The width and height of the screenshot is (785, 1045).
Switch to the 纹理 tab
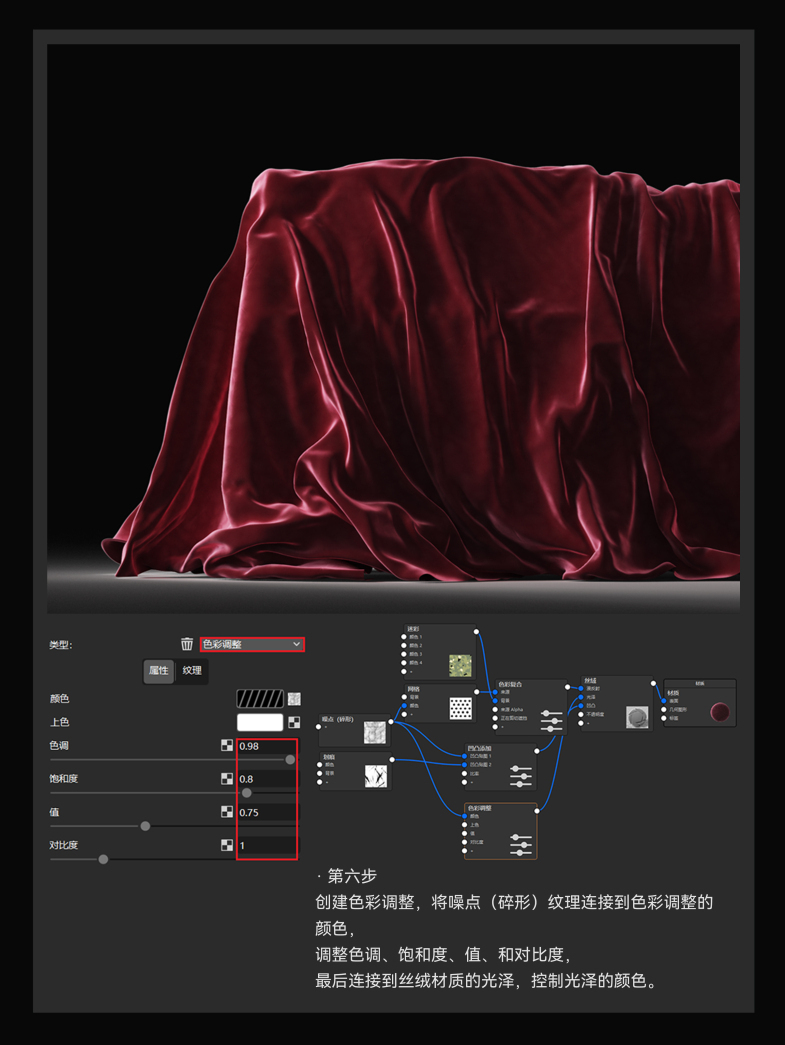[192, 671]
